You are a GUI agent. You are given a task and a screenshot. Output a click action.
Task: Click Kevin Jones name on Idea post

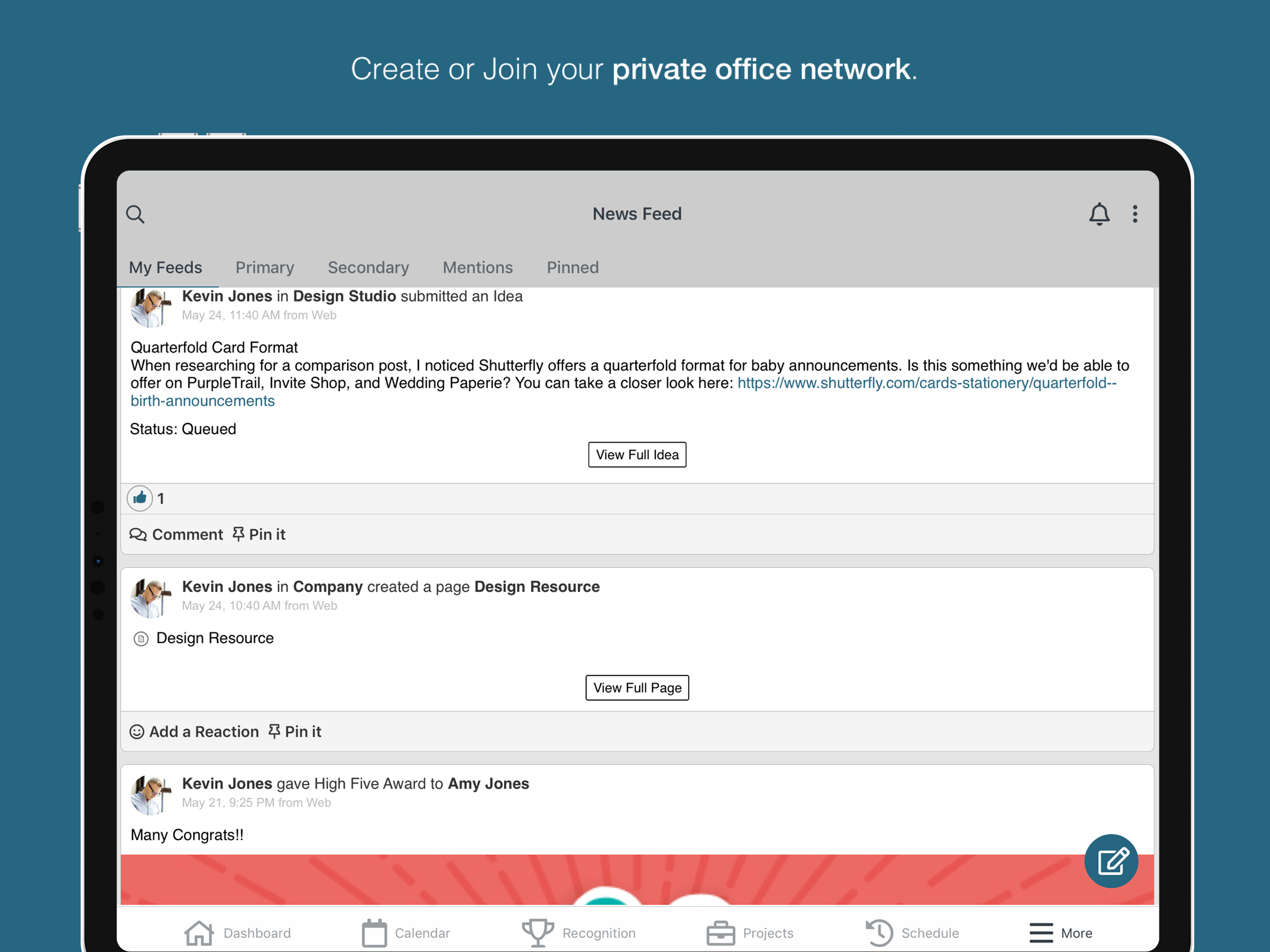point(227,296)
